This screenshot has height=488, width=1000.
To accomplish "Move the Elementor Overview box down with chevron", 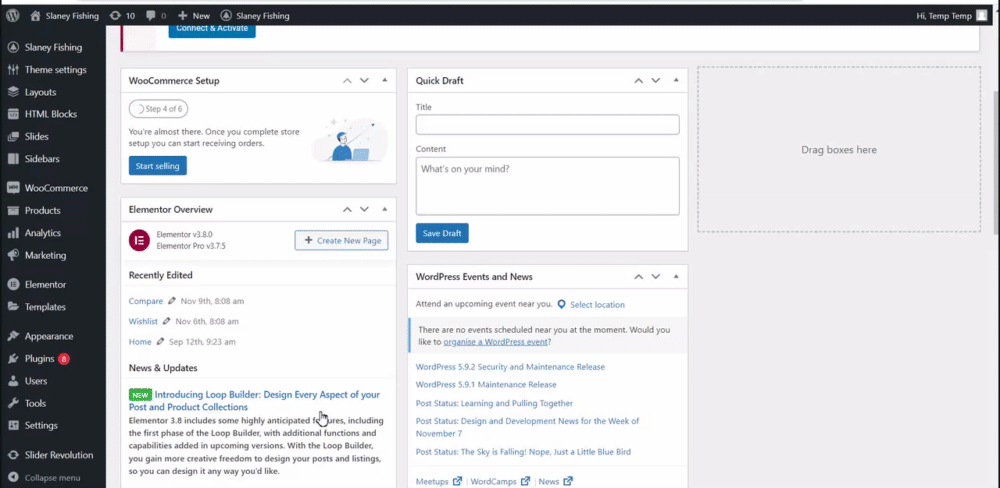I will [364, 209].
